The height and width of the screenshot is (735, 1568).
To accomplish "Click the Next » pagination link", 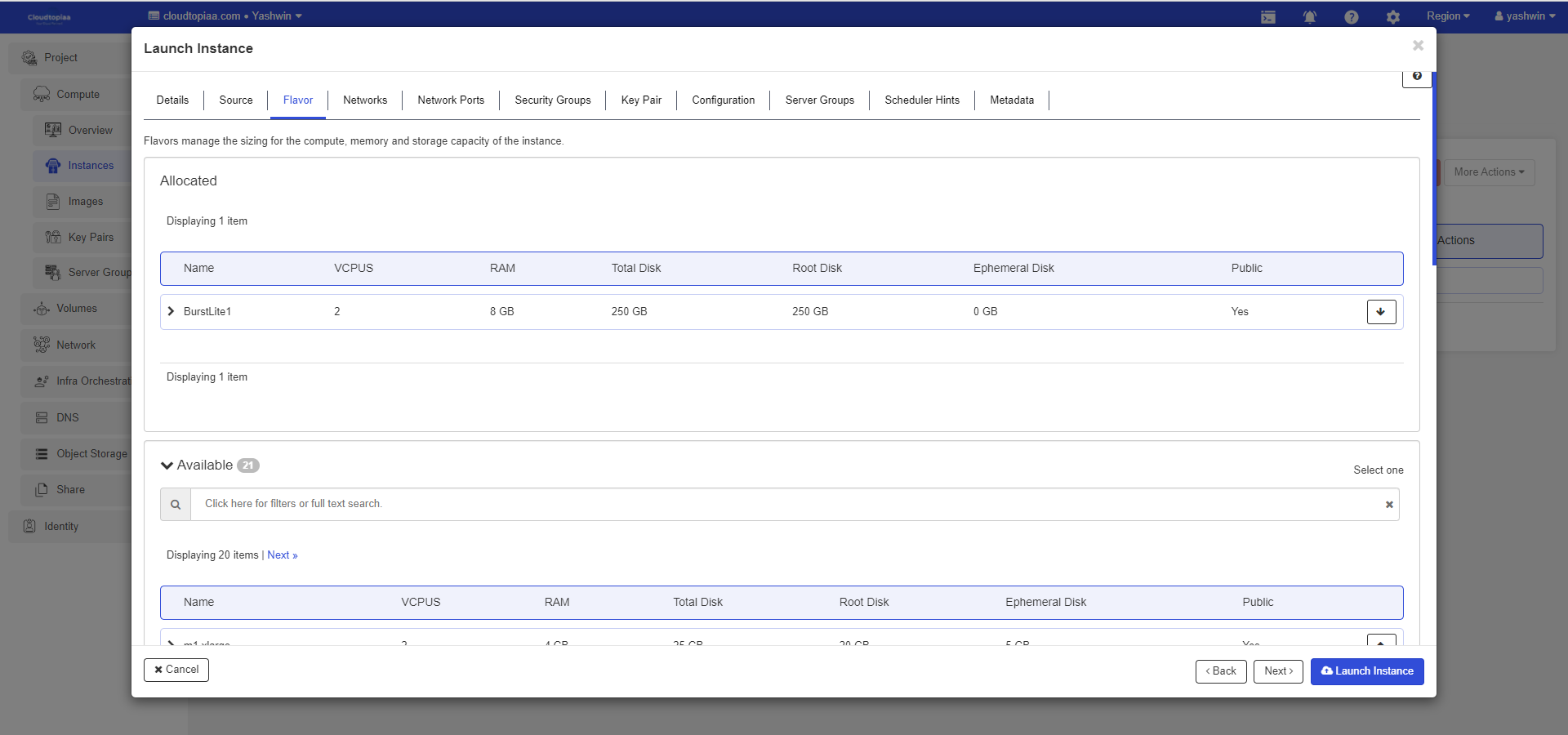I will click(x=282, y=555).
